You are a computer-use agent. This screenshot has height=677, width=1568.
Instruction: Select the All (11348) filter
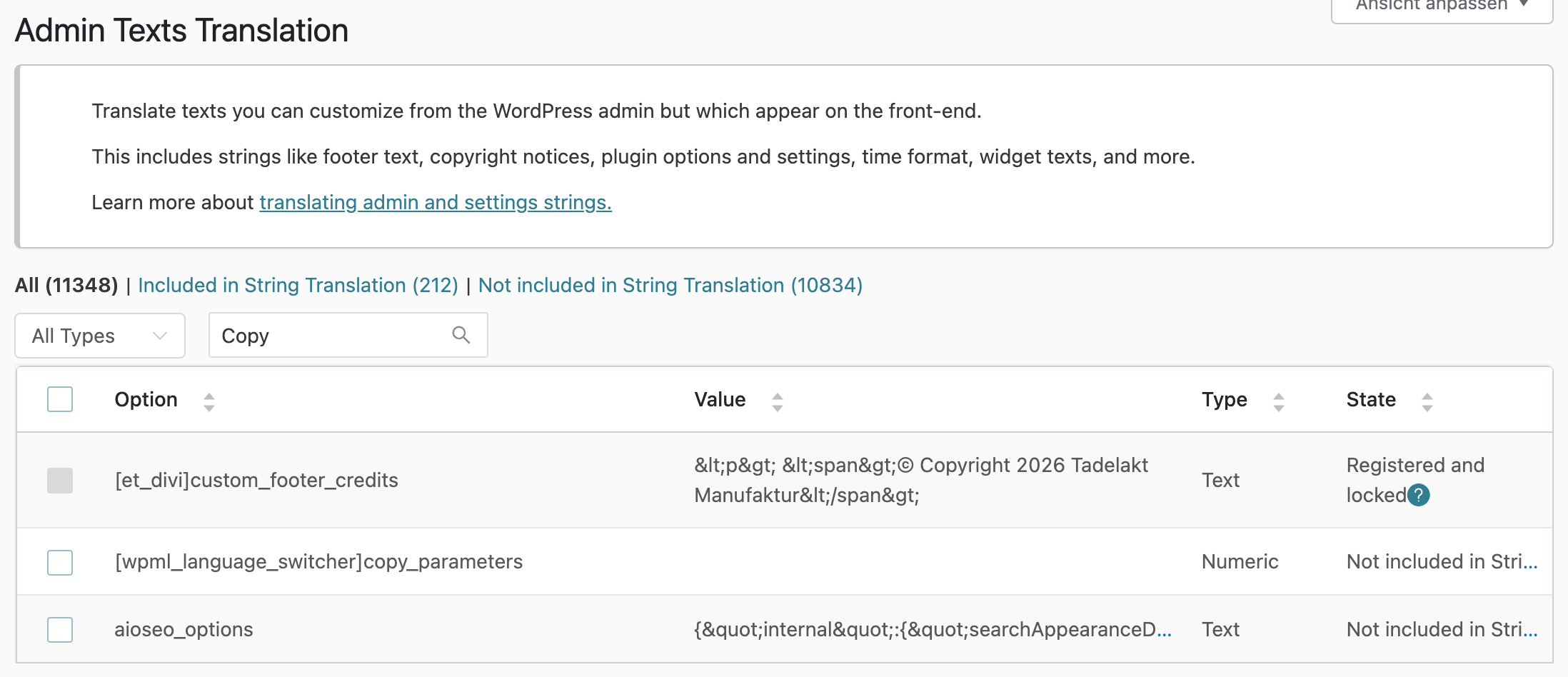click(x=66, y=285)
